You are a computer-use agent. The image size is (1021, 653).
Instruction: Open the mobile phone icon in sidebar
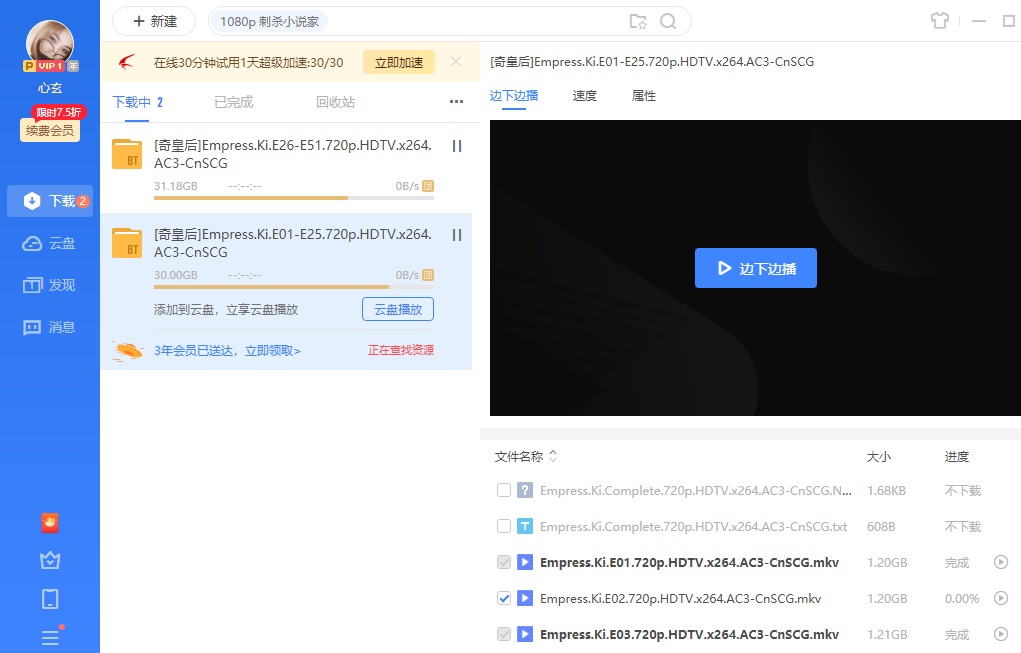[50, 598]
